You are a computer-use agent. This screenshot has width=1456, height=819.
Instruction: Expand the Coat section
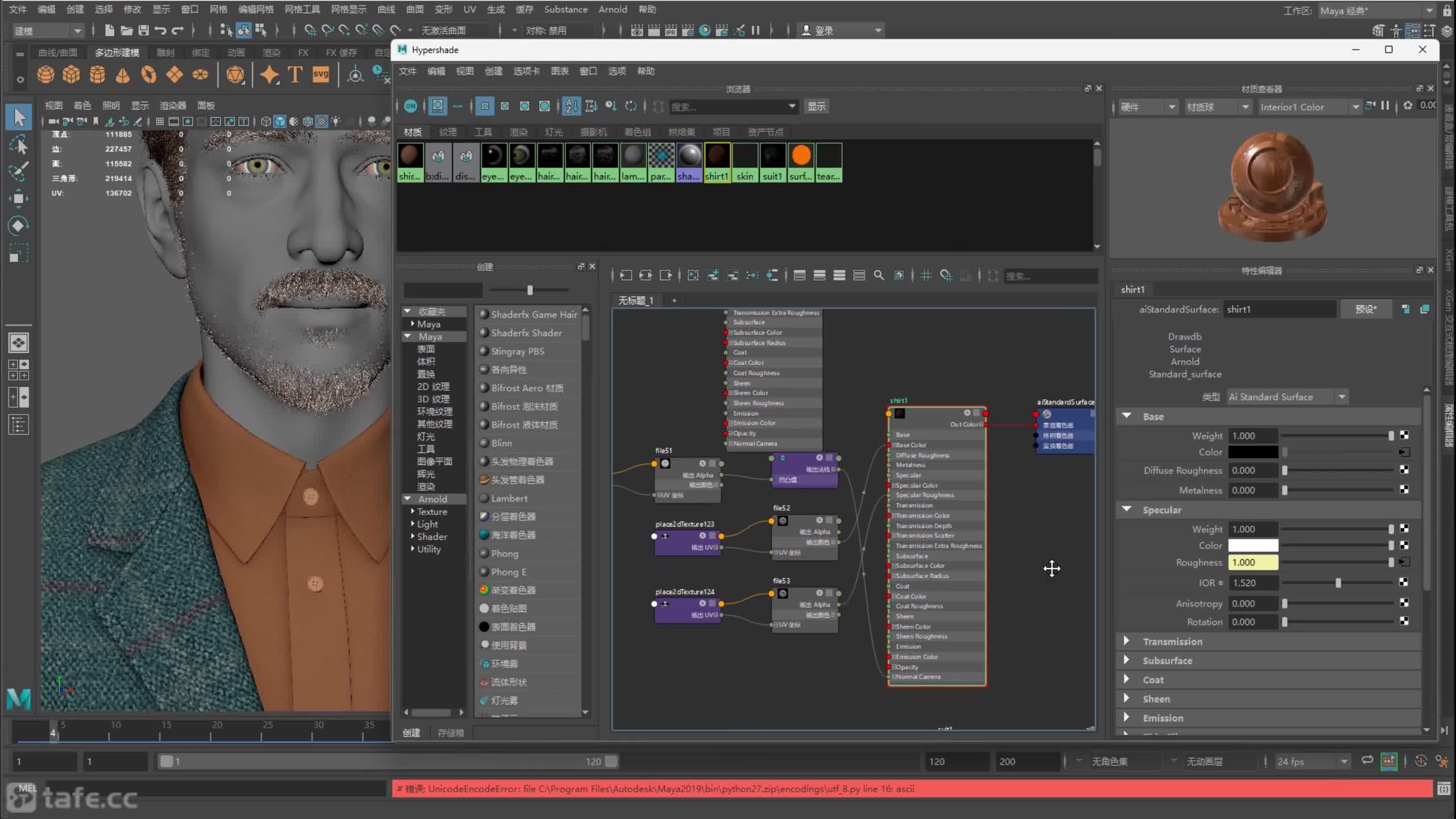click(1127, 679)
